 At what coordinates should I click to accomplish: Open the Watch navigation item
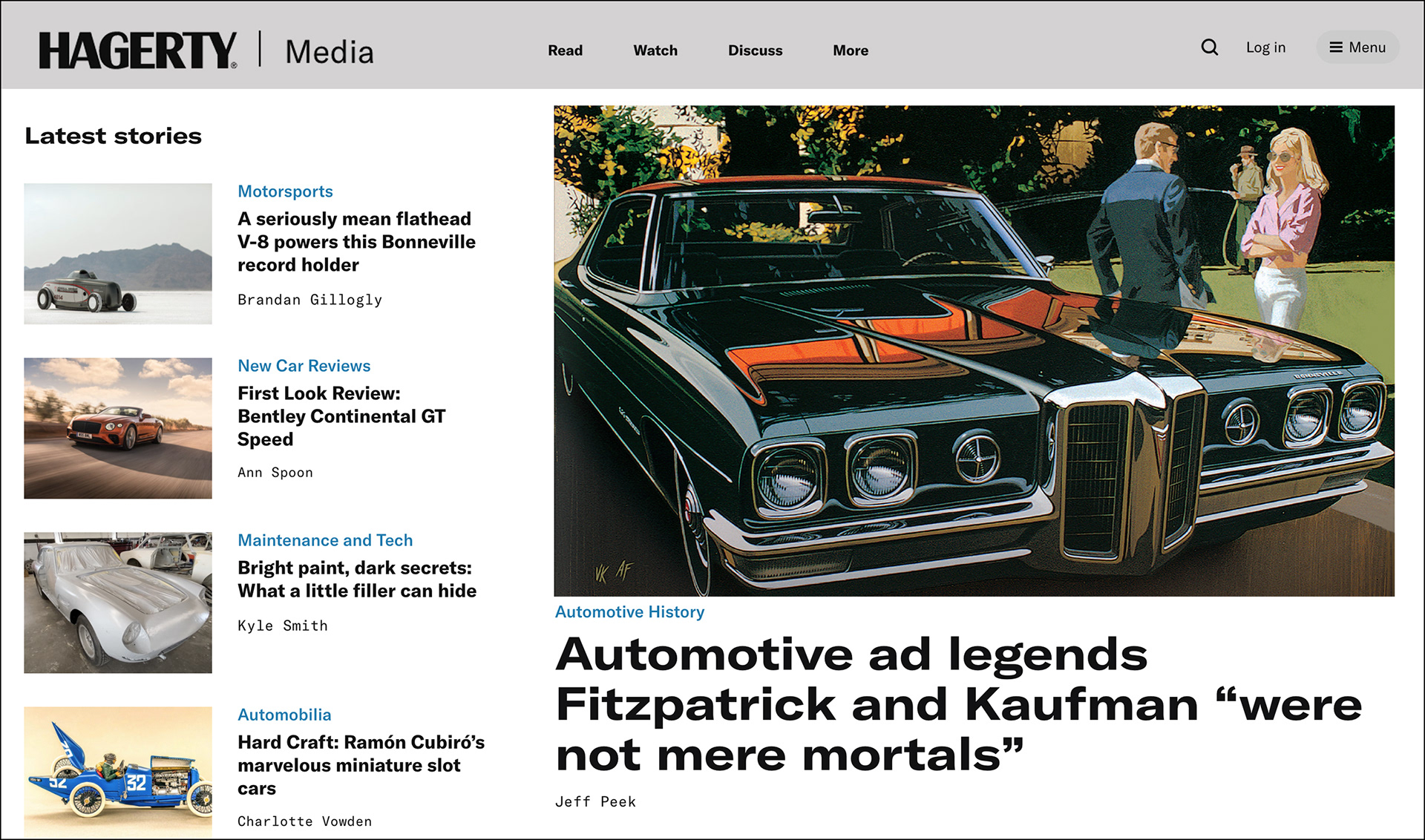click(655, 50)
